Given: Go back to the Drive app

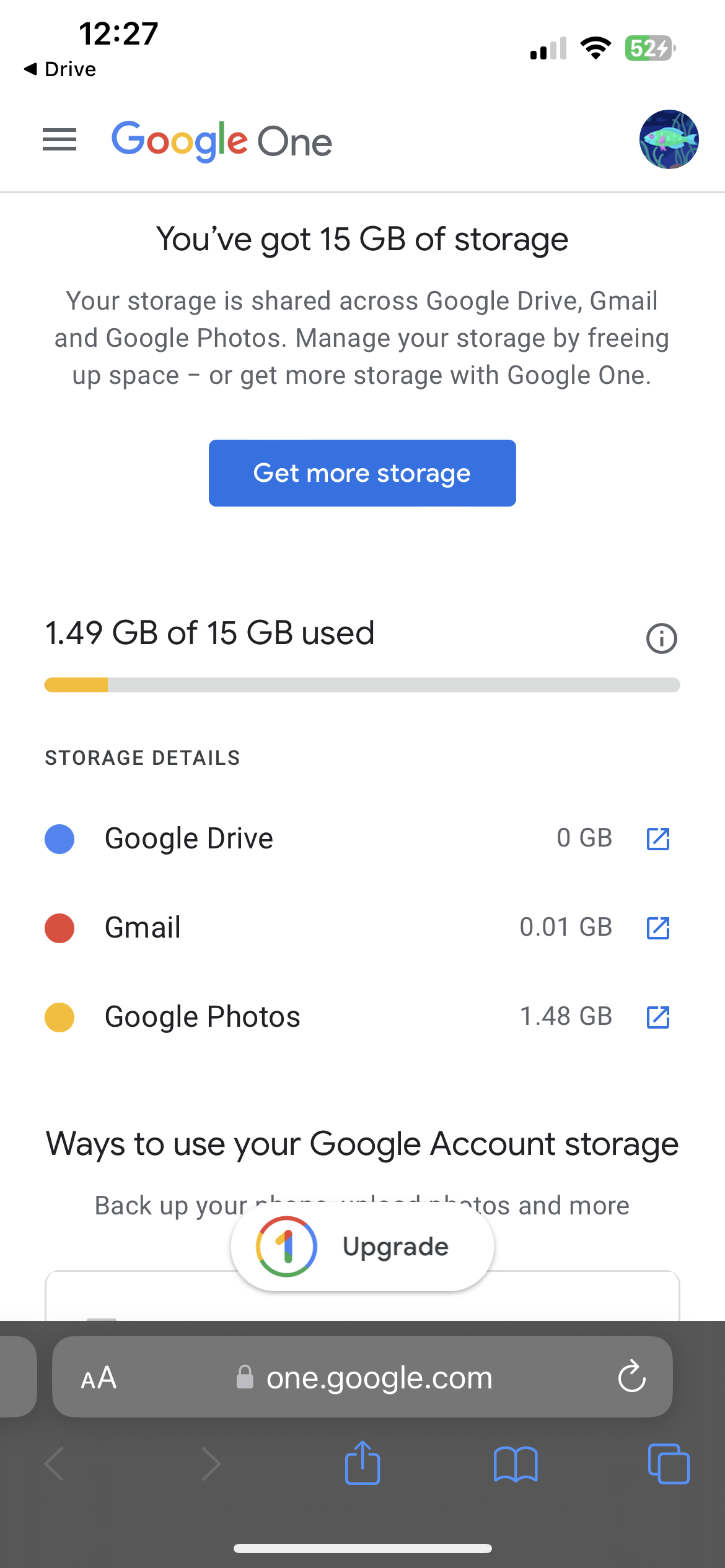Looking at the screenshot, I should [60, 69].
